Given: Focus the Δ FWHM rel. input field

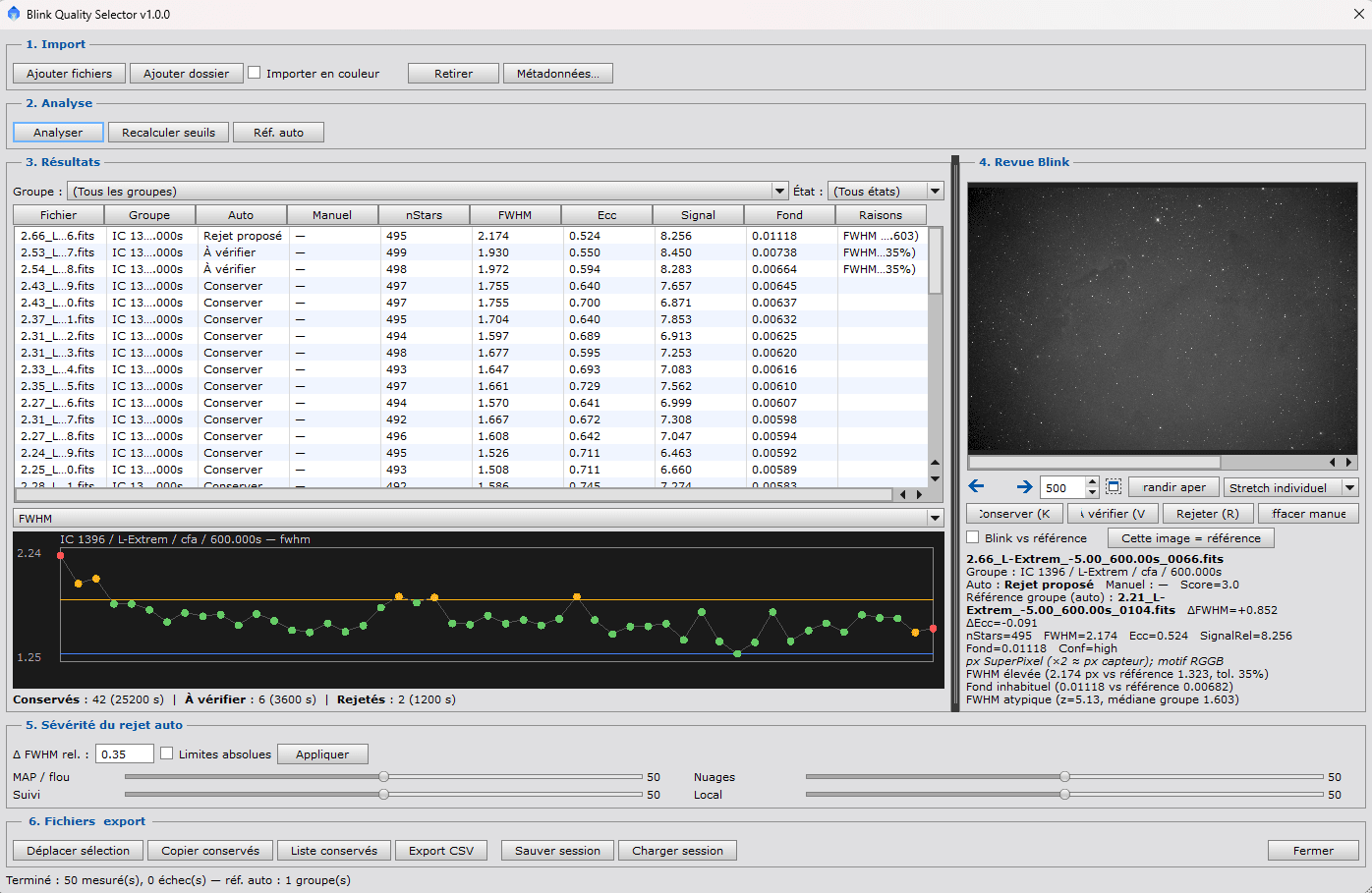Looking at the screenshot, I should coord(124,754).
